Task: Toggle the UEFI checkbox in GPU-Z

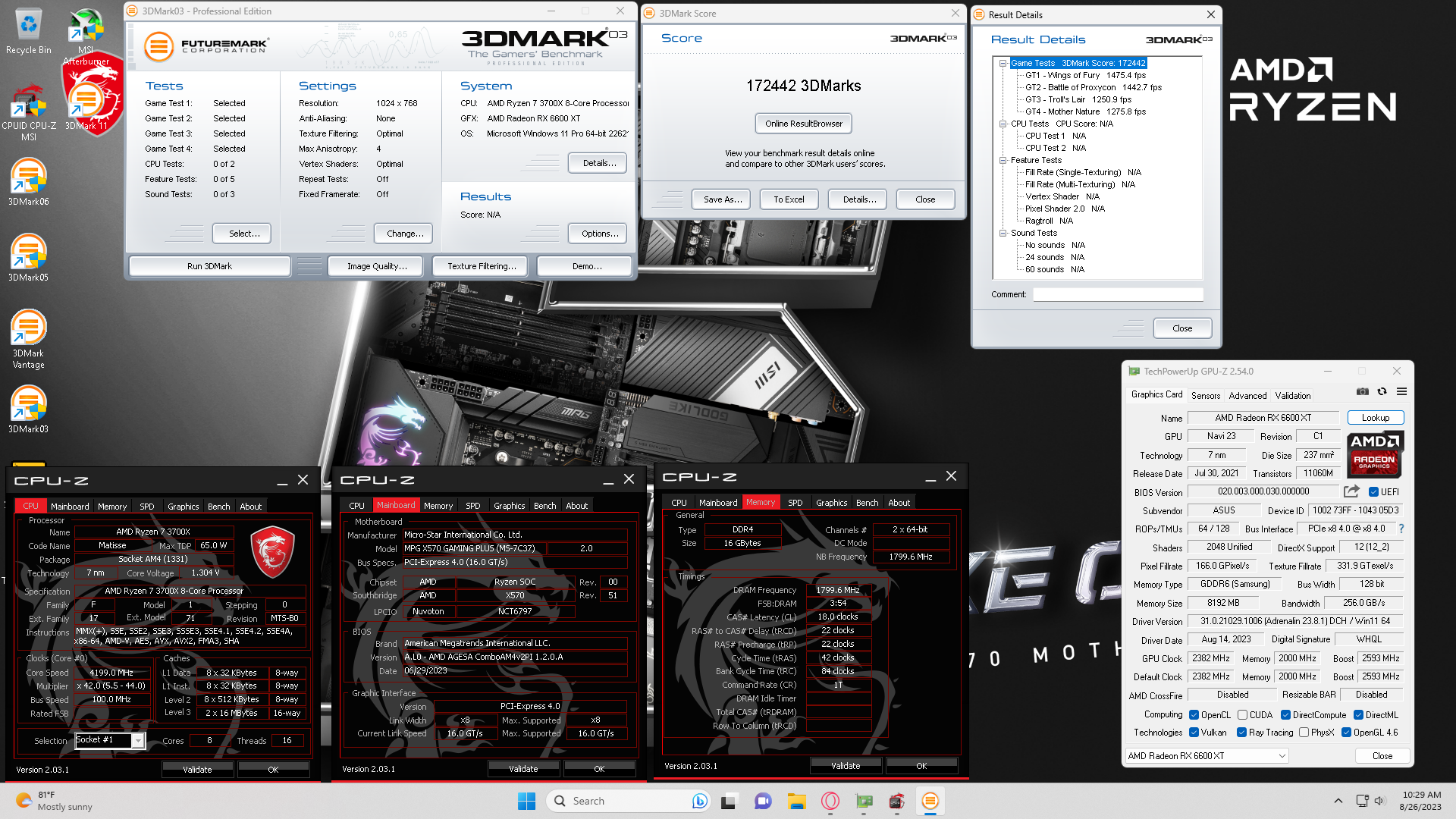Action: pos(1373,491)
